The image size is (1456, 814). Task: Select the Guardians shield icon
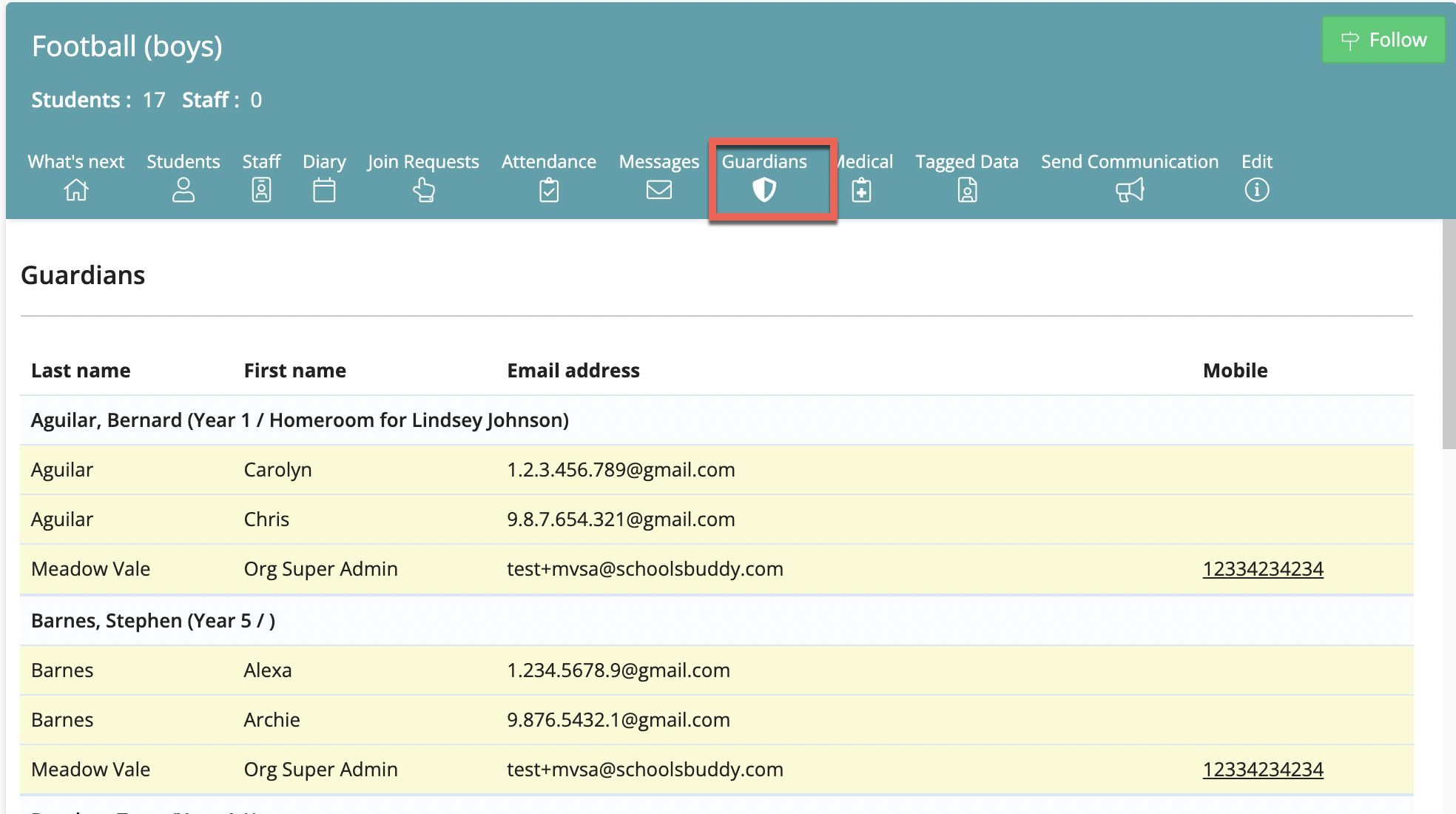(x=764, y=190)
